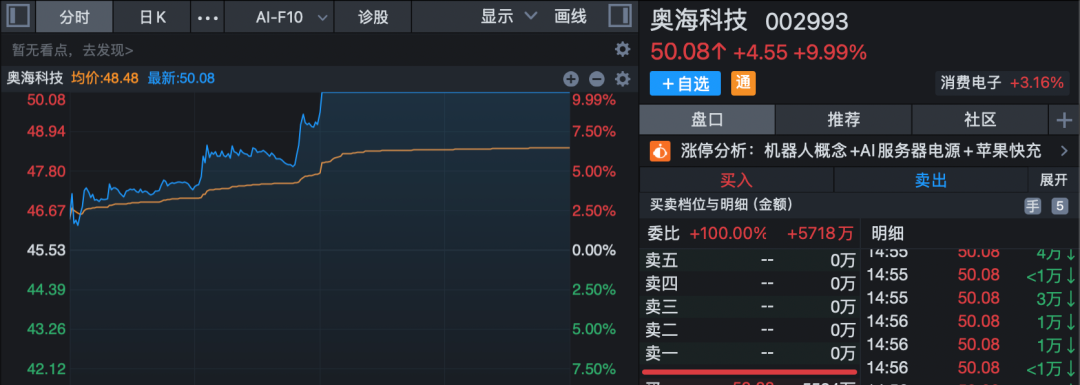Switch to the 推荐 tab
The width and height of the screenshot is (1080, 385).
[x=843, y=120]
